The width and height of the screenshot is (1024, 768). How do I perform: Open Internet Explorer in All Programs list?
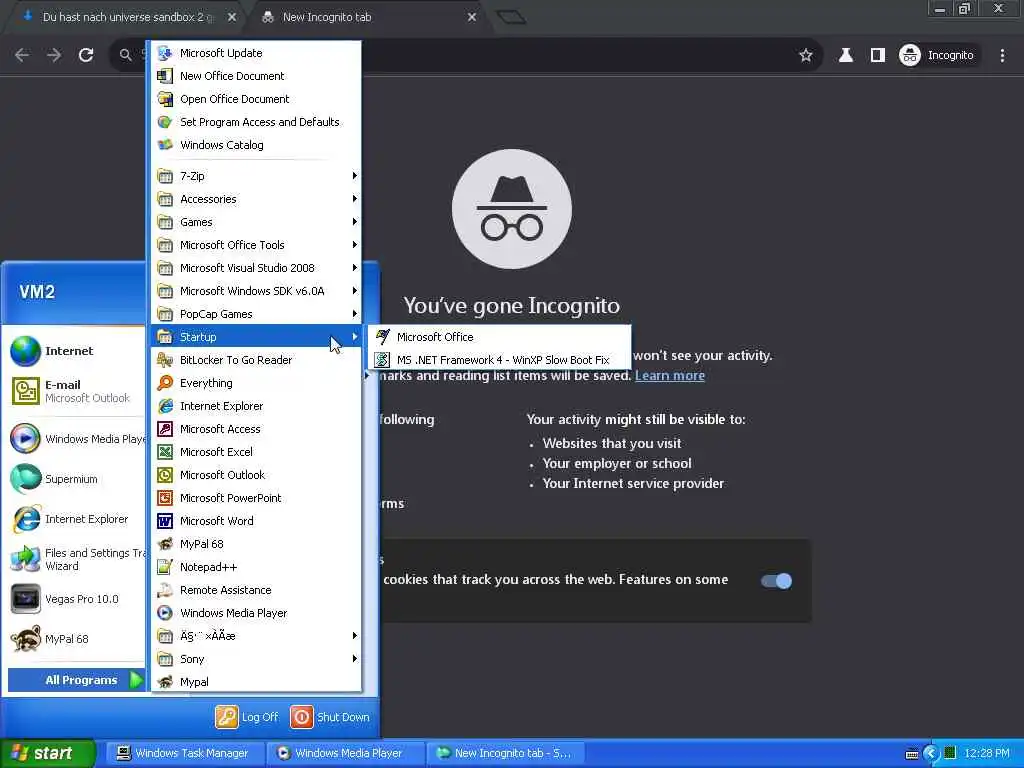(256, 406)
